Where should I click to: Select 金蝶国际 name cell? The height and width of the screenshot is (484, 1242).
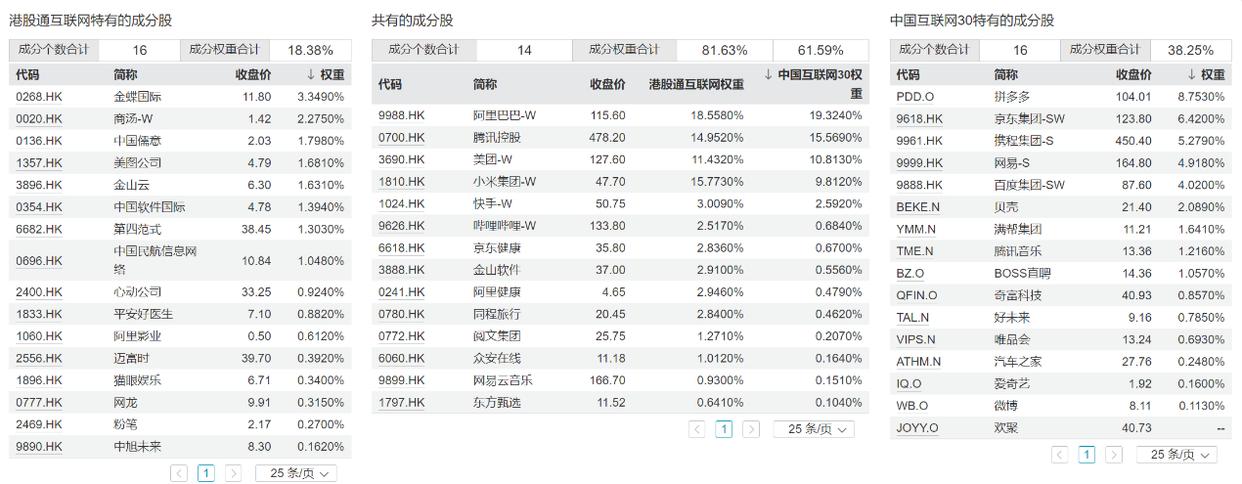pos(137,97)
